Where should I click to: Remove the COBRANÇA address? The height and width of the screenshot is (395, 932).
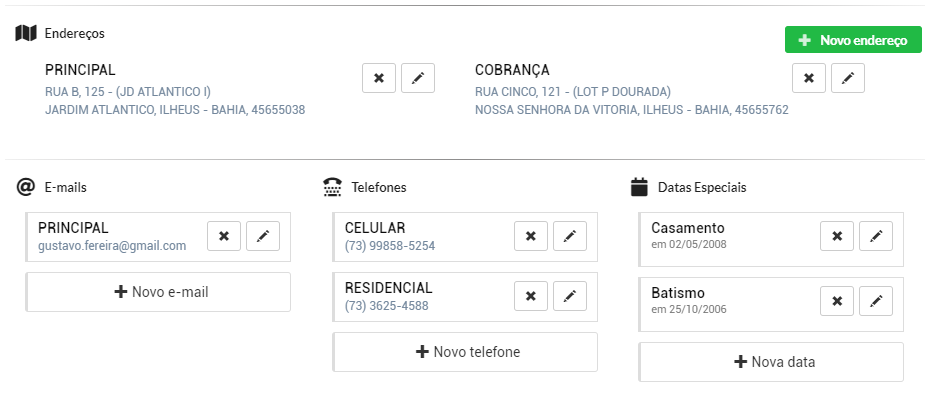809,78
